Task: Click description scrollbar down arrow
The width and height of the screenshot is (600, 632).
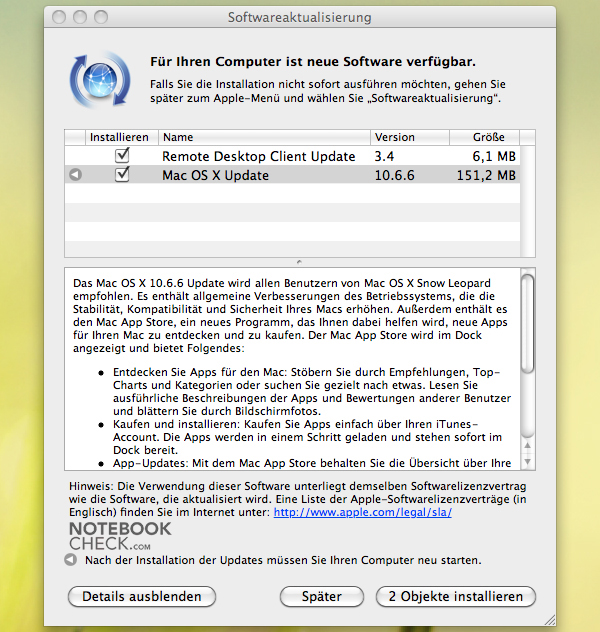Action: click(527, 462)
